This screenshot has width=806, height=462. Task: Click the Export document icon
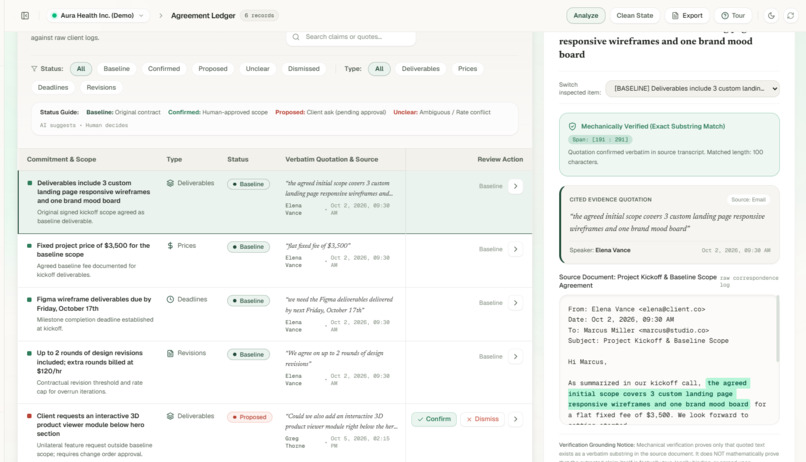point(675,15)
